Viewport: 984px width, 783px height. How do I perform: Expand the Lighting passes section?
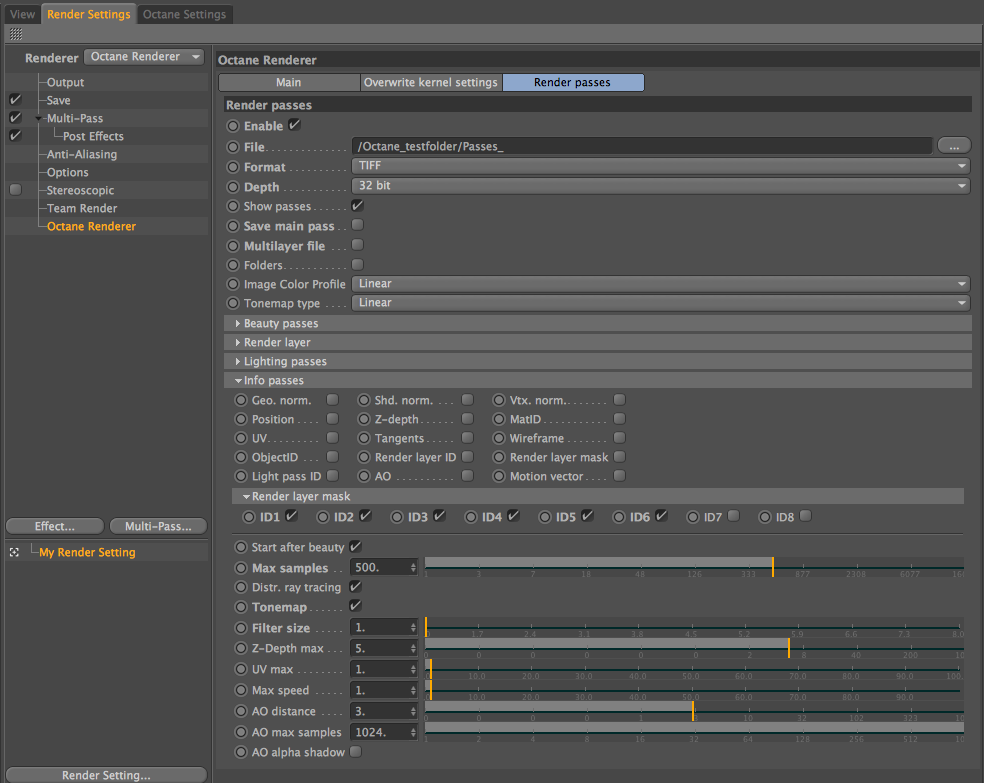[238, 361]
